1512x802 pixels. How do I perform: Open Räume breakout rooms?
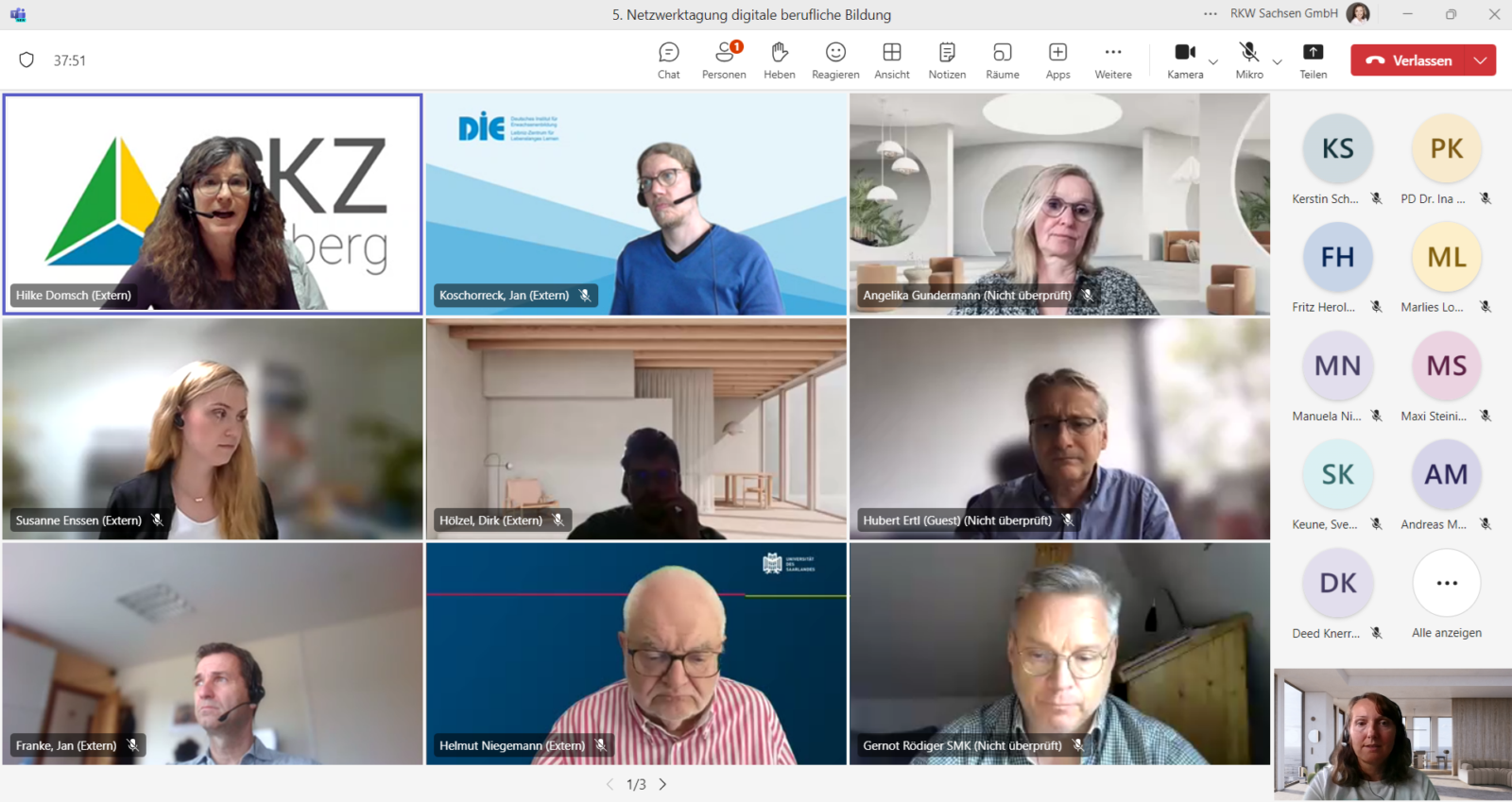coord(1002,60)
